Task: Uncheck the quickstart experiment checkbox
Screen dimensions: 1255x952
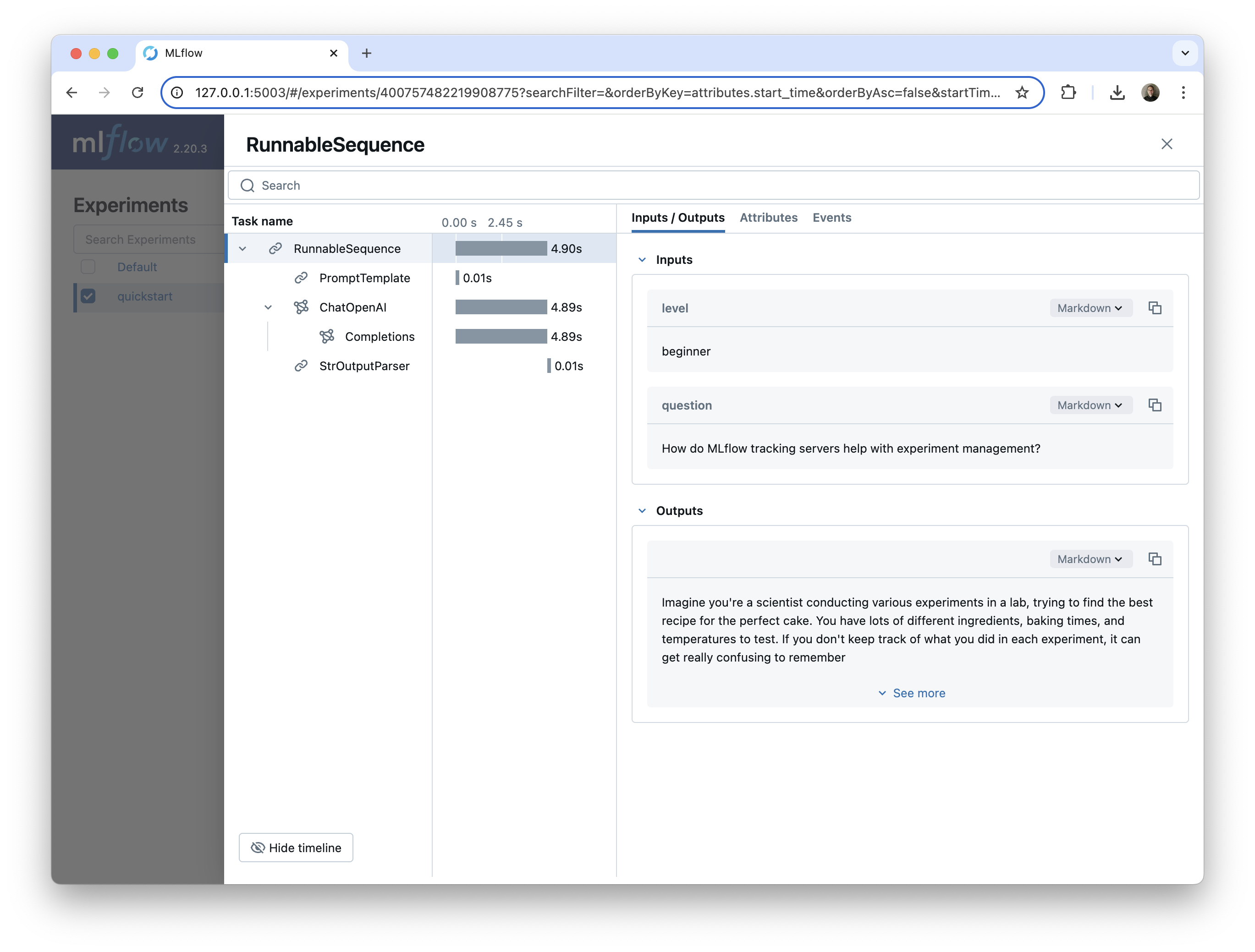Action: (88, 296)
